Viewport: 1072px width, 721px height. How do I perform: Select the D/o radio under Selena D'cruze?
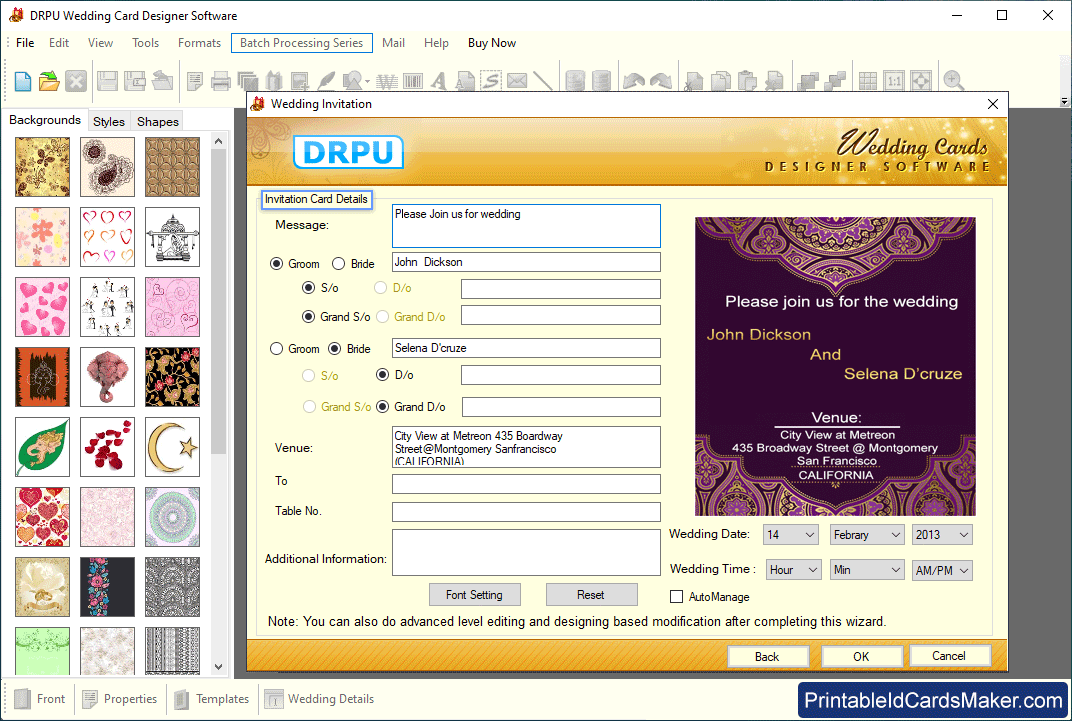[x=383, y=375]
